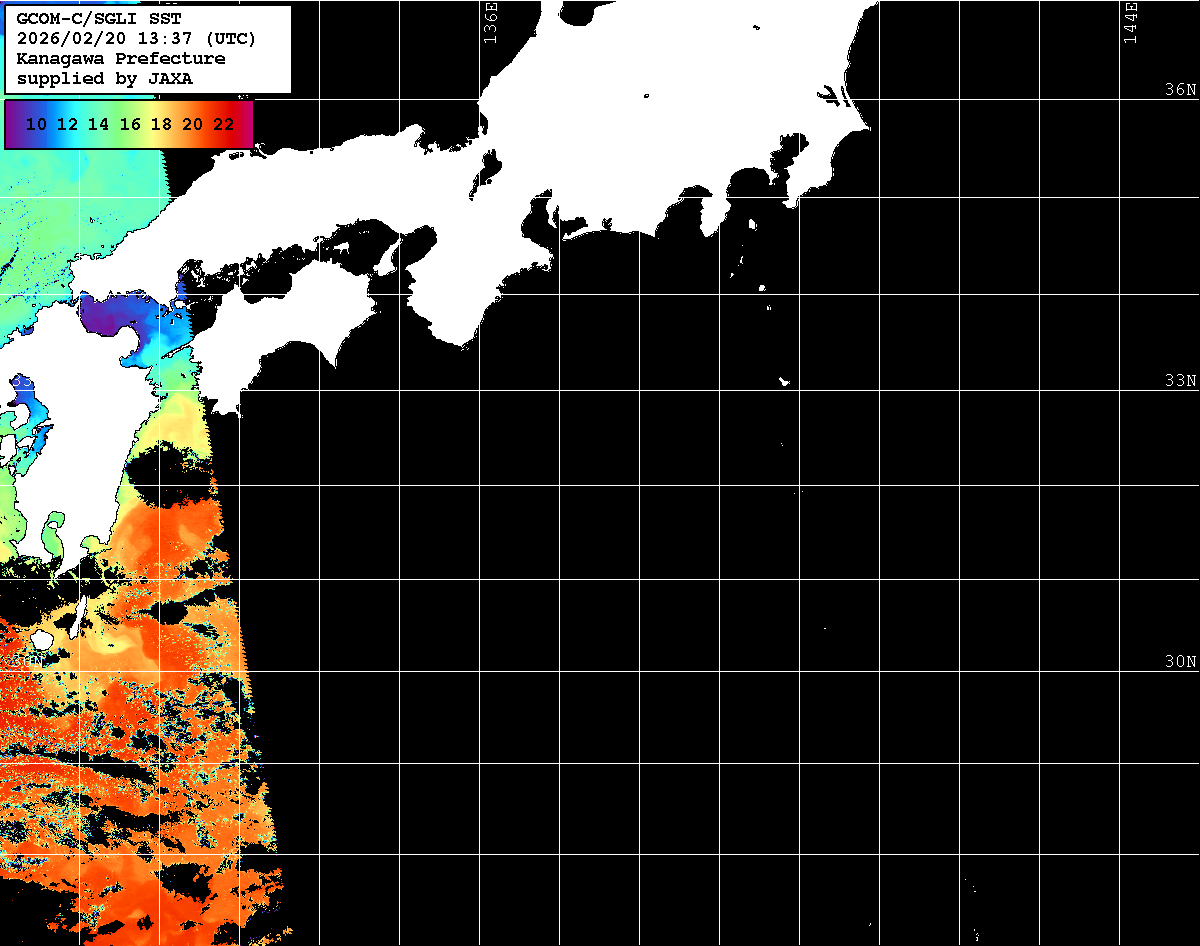Click the Kanagawa Prefecture label

pyautogui.click(x=121, y=59)
